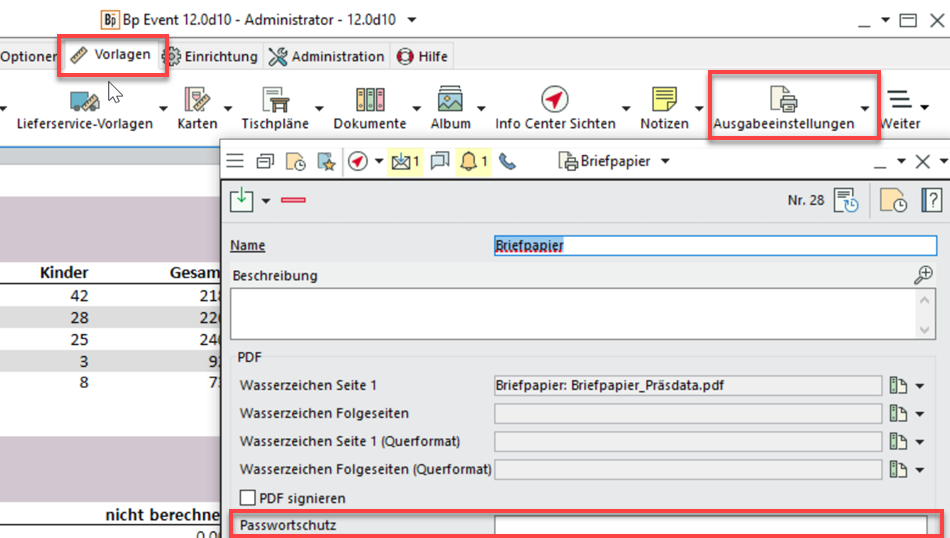
Task: Click the bell notifications icon
Action: [x=469, y=161]
